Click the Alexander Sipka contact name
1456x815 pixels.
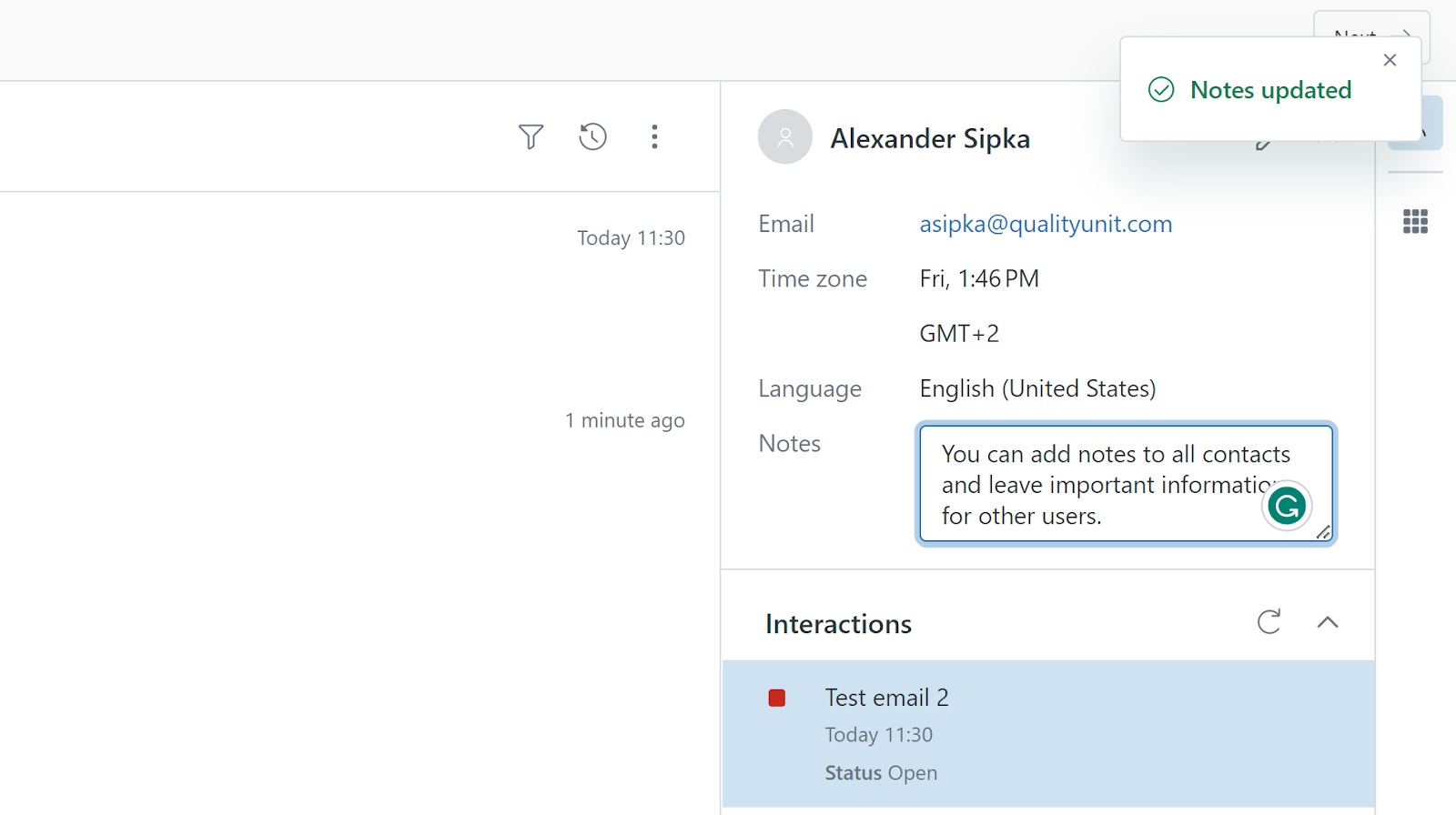click(930, 138)
